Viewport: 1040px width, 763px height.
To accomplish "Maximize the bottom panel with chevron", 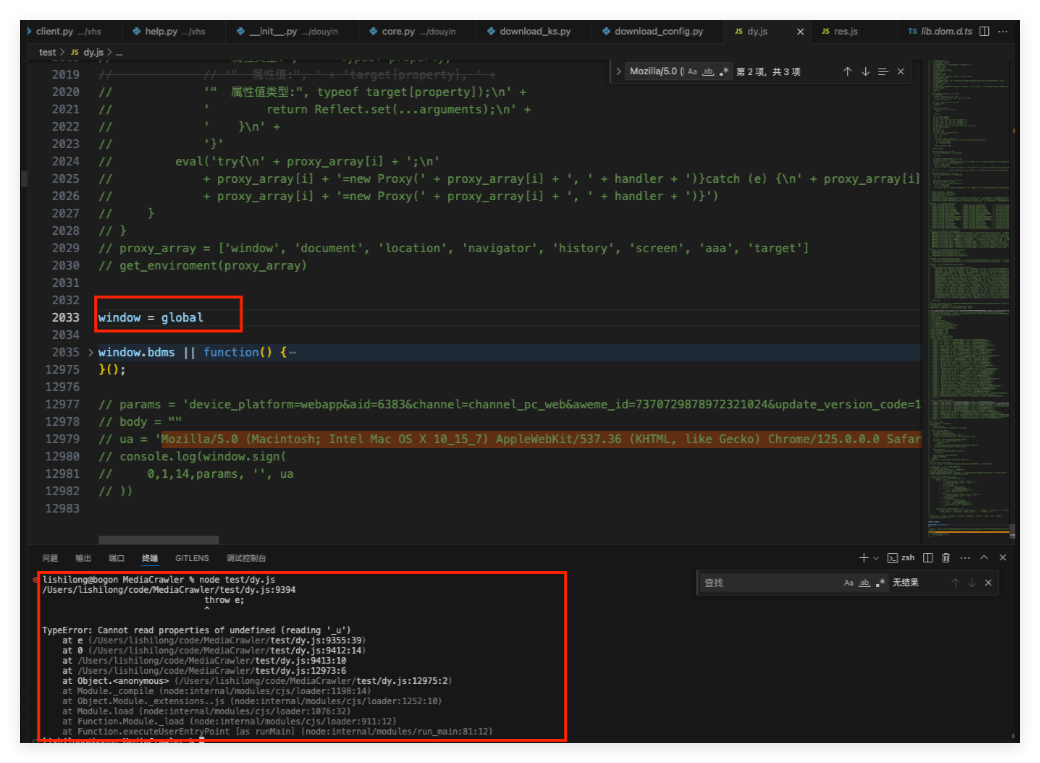I will click(x=984, y=558).
